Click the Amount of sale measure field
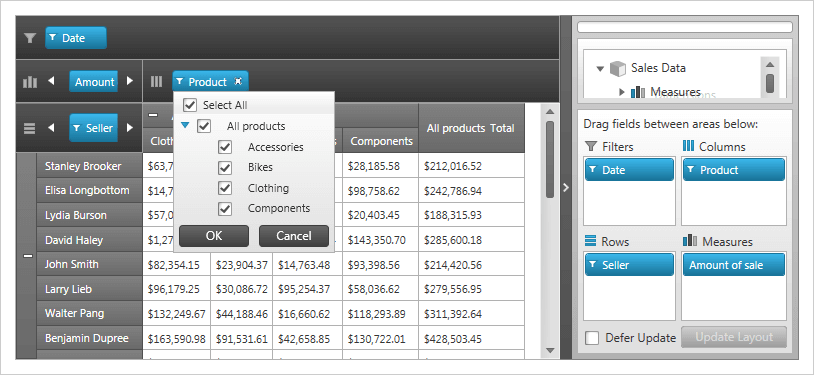This screenshot has height=375, width=814. (734, 265)
